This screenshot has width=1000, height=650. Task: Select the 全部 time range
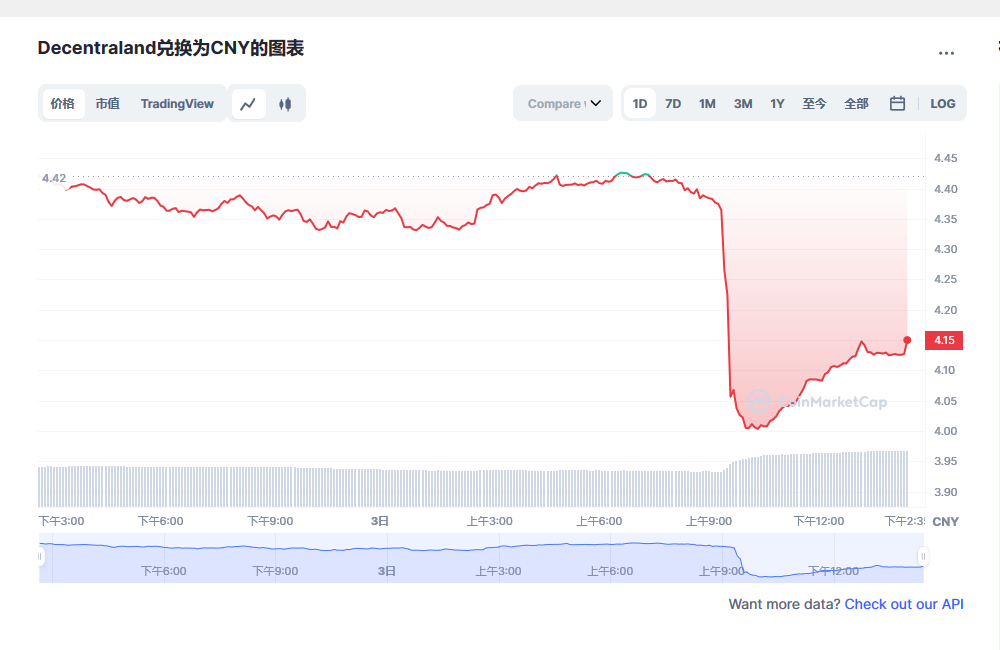point(857,103)
